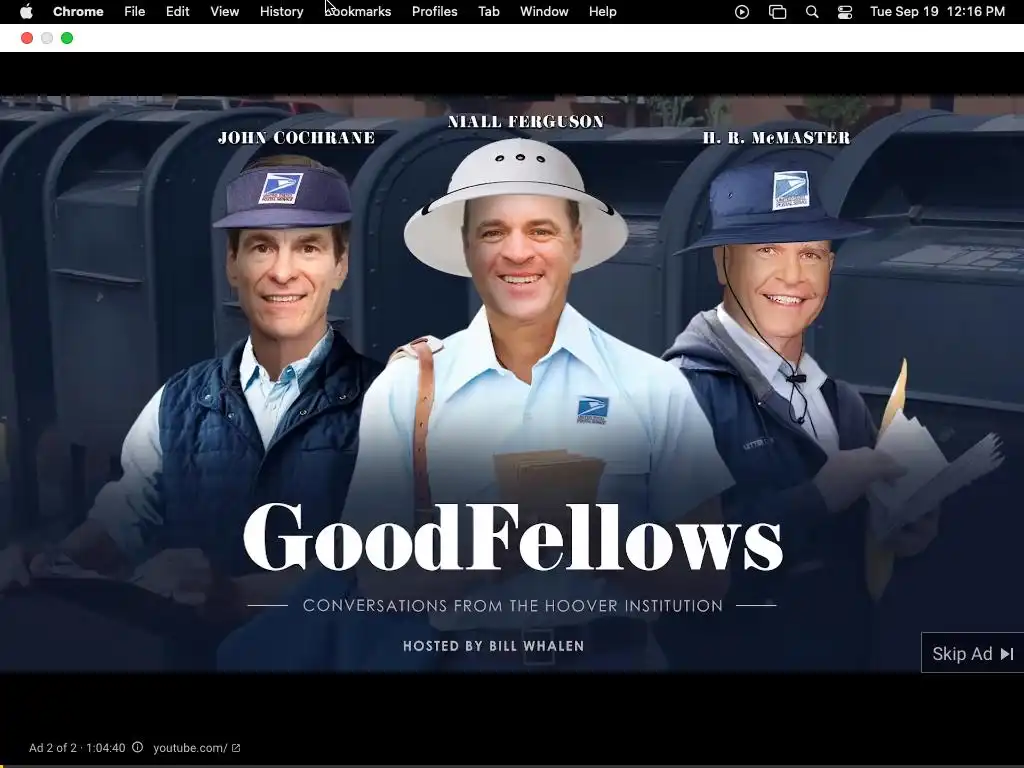Open the History menu

[281, 12]
